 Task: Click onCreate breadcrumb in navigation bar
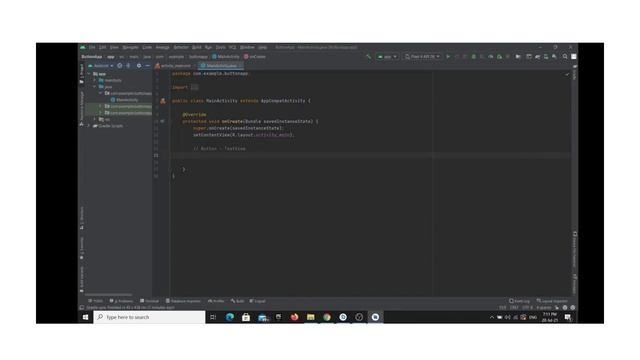click(255, 57)
